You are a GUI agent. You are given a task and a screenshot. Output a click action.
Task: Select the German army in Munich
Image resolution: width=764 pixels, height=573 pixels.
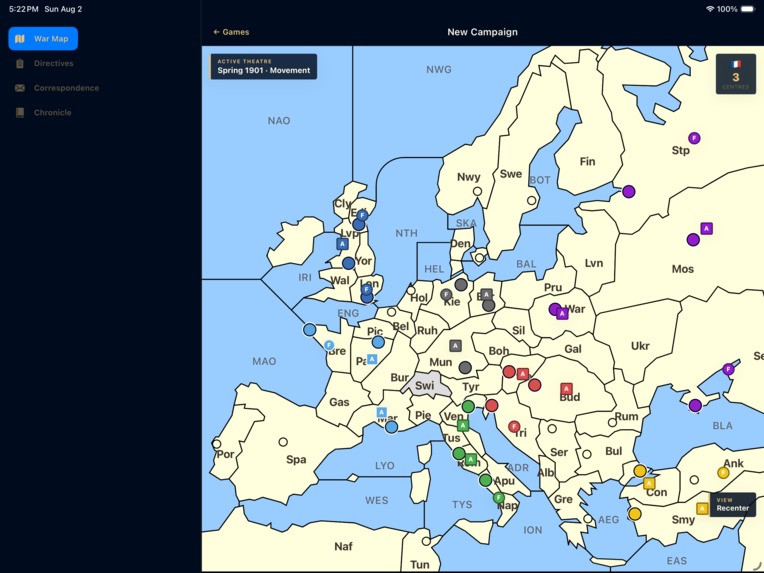455,346
